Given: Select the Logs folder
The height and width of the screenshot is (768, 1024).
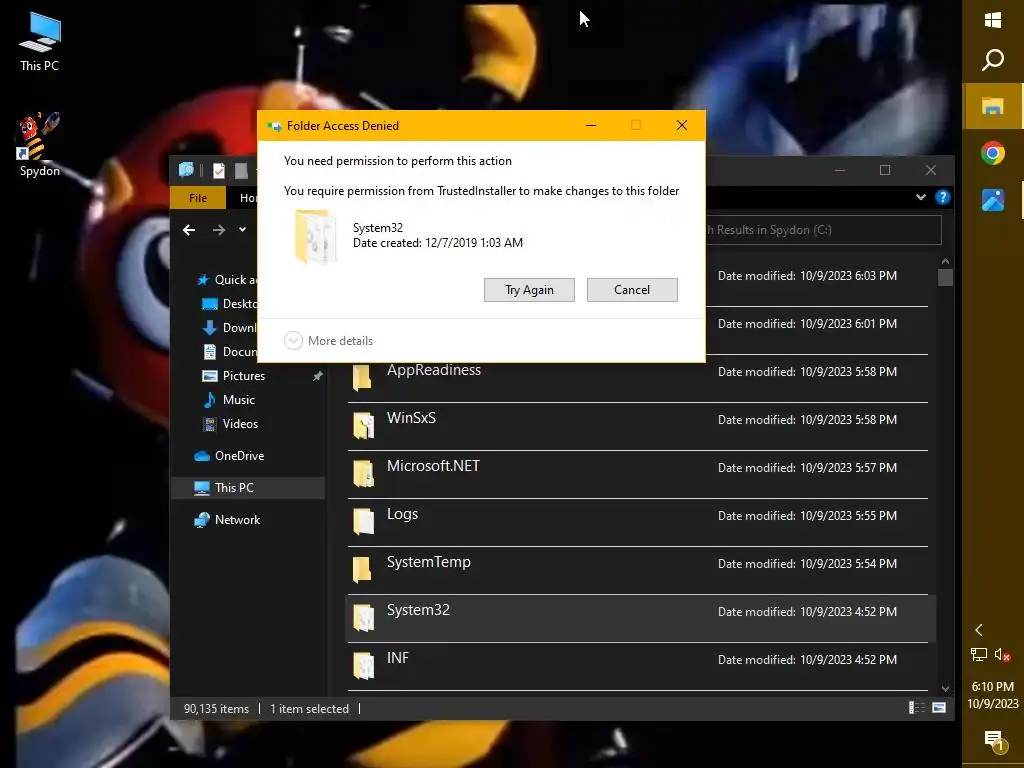Looking at the screenshot, I should [x=637, y=522].
